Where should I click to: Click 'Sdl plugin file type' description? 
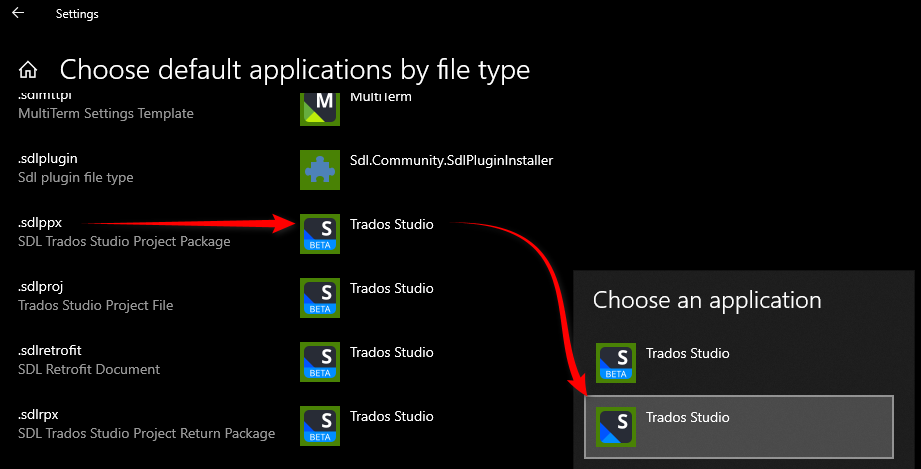click(76, 177)
